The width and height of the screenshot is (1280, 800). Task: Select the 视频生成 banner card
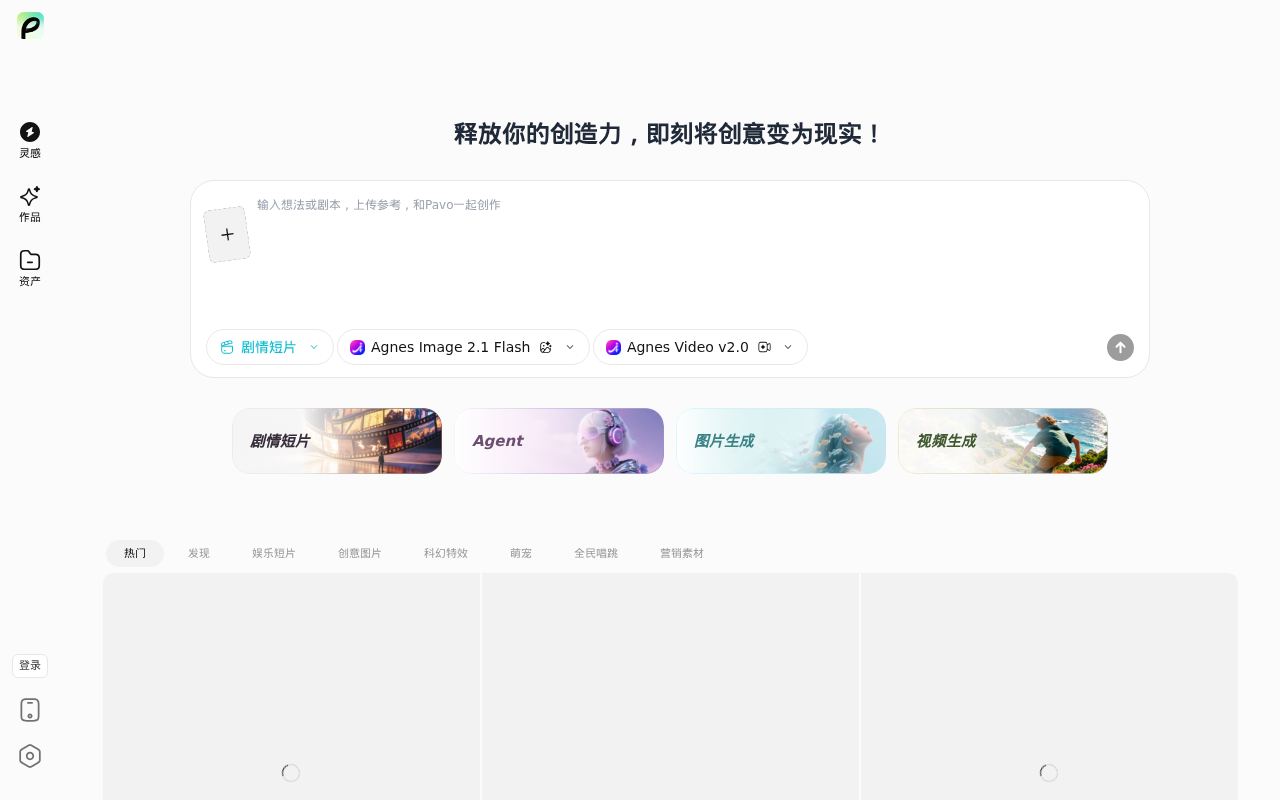pos(1003,441)
